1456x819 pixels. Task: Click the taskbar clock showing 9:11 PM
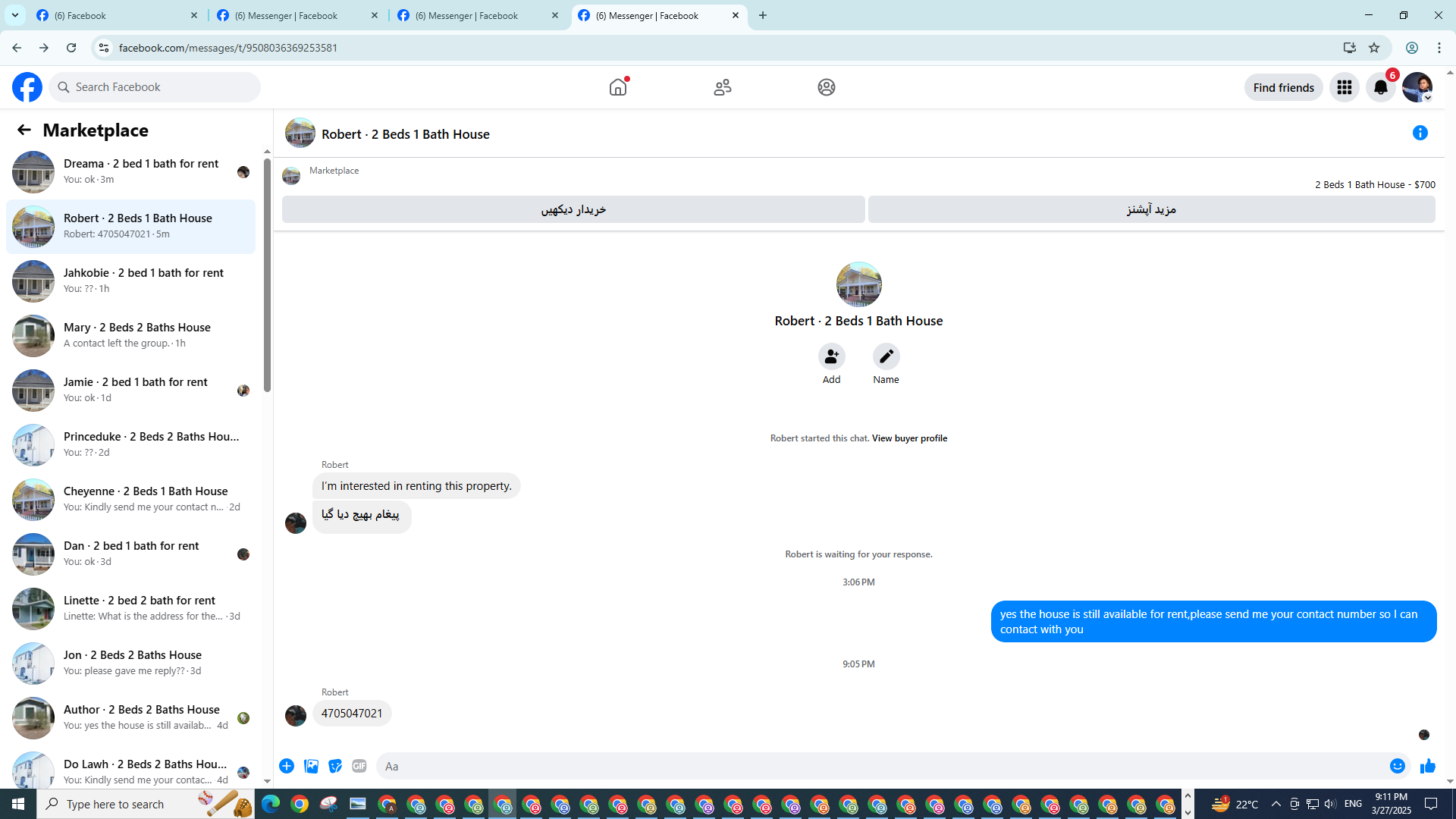(x=1391, y=804)
